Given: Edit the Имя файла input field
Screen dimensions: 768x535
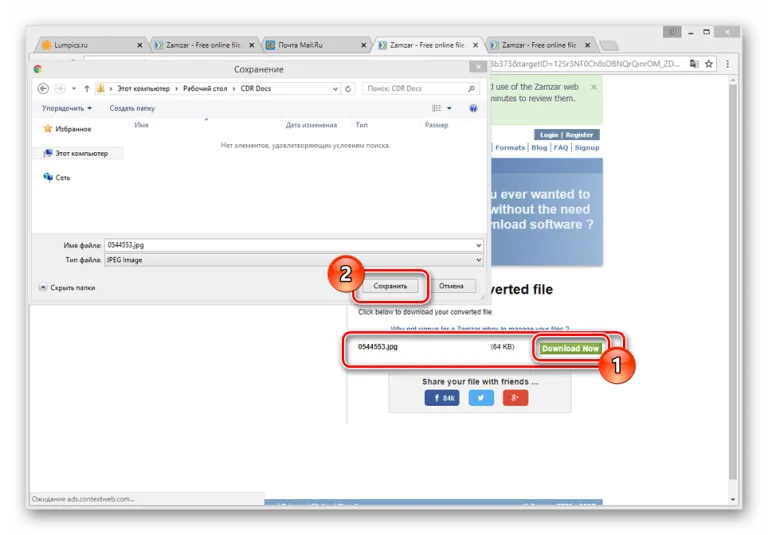Looking at the screenshot, I should pos(293,244).
